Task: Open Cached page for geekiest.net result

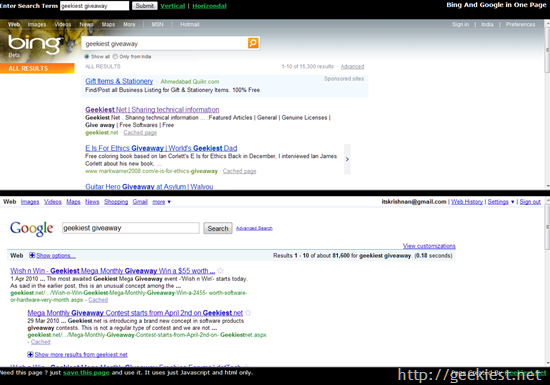Action: pos(140,133)
